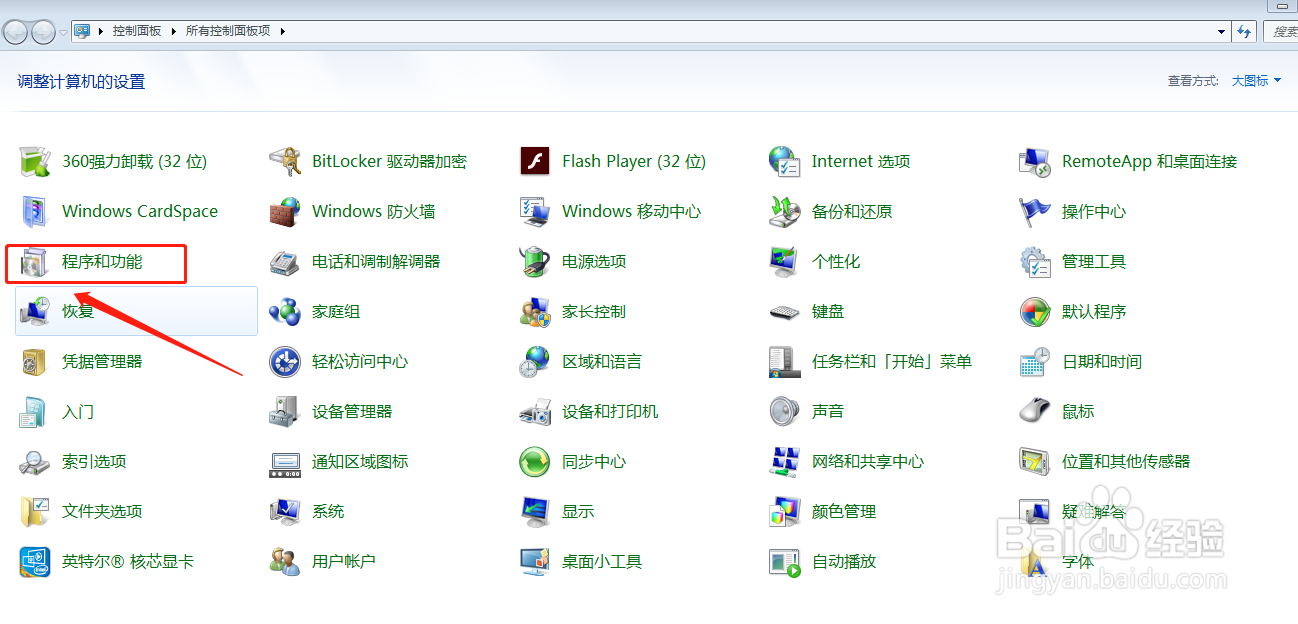Open the 英特尔® 核芯显卡 icon
1298x624 pixels.
tap(35, 561)
